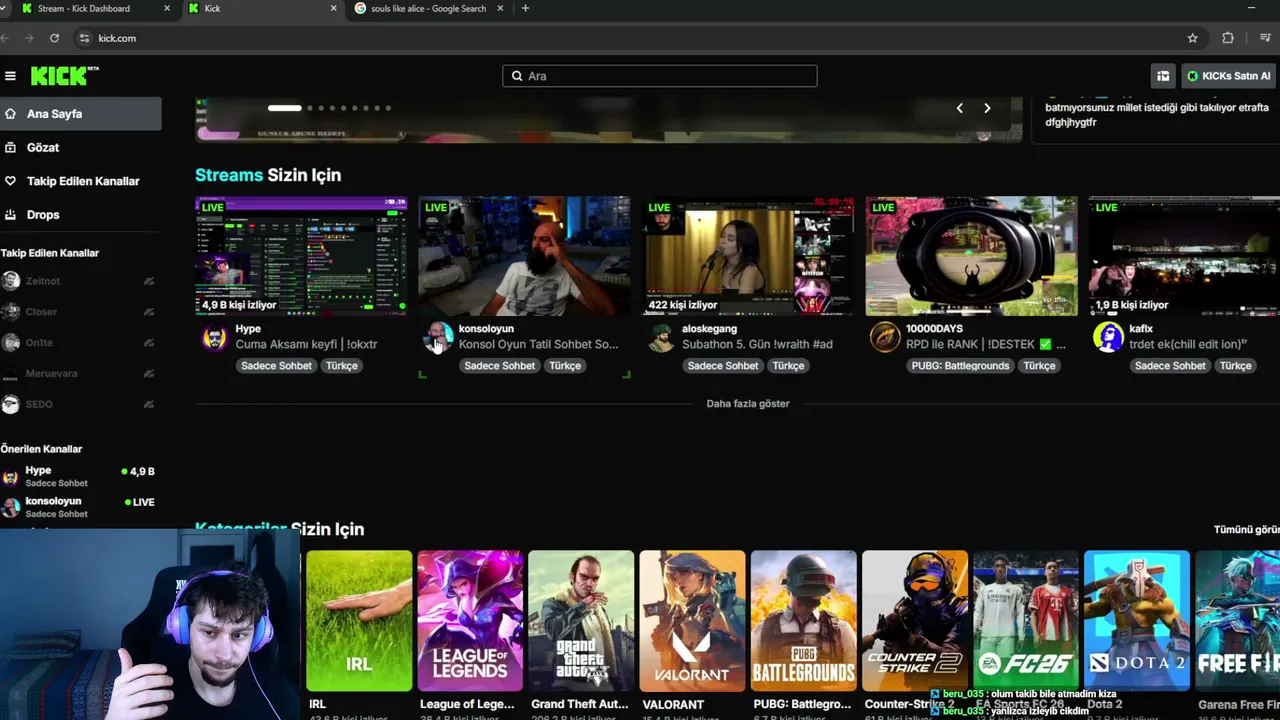View site information icon in address bar
The width and height of the screenshot is (1280, 720).
84,38
